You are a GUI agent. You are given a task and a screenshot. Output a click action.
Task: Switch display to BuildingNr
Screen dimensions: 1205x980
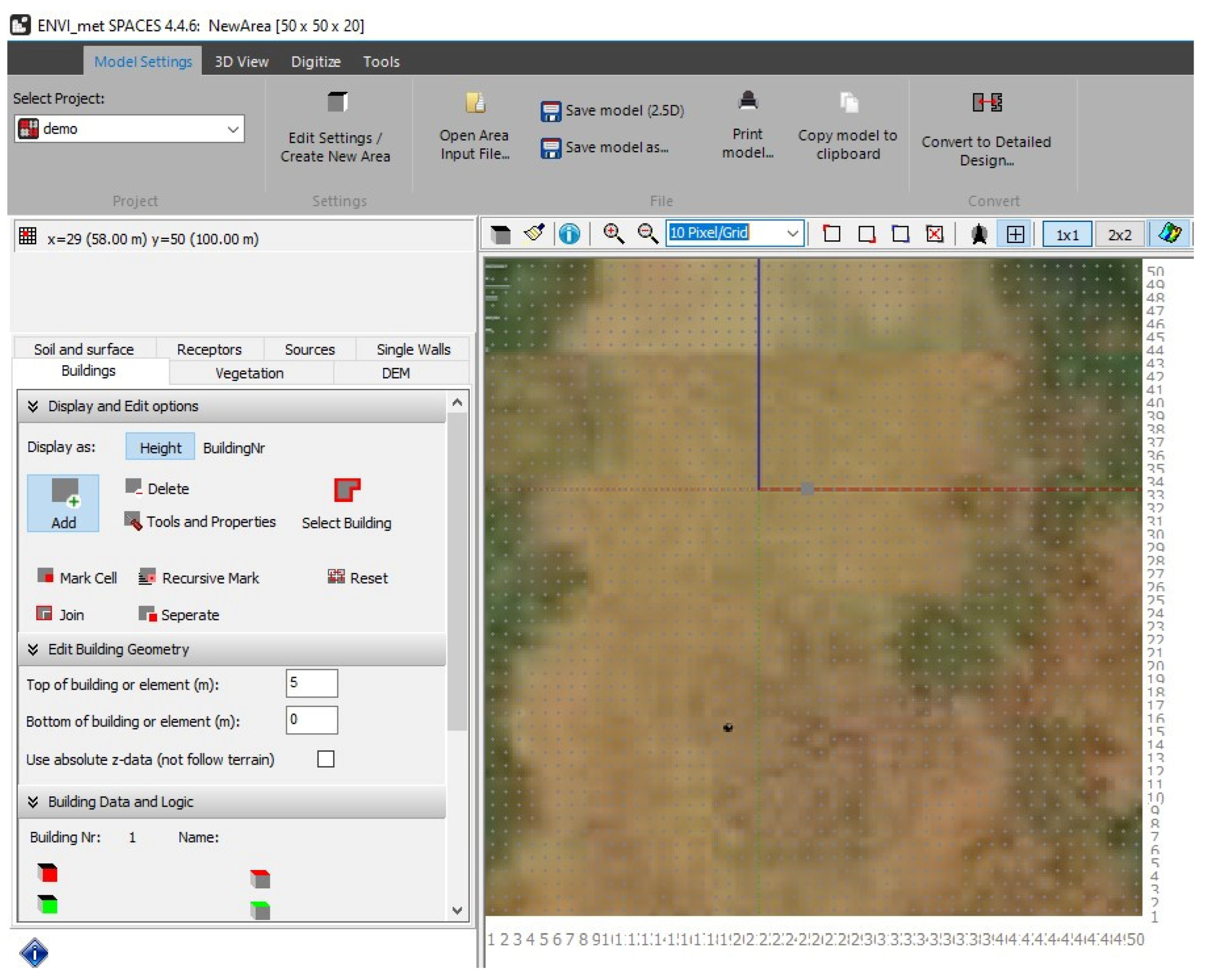[234, 448]
